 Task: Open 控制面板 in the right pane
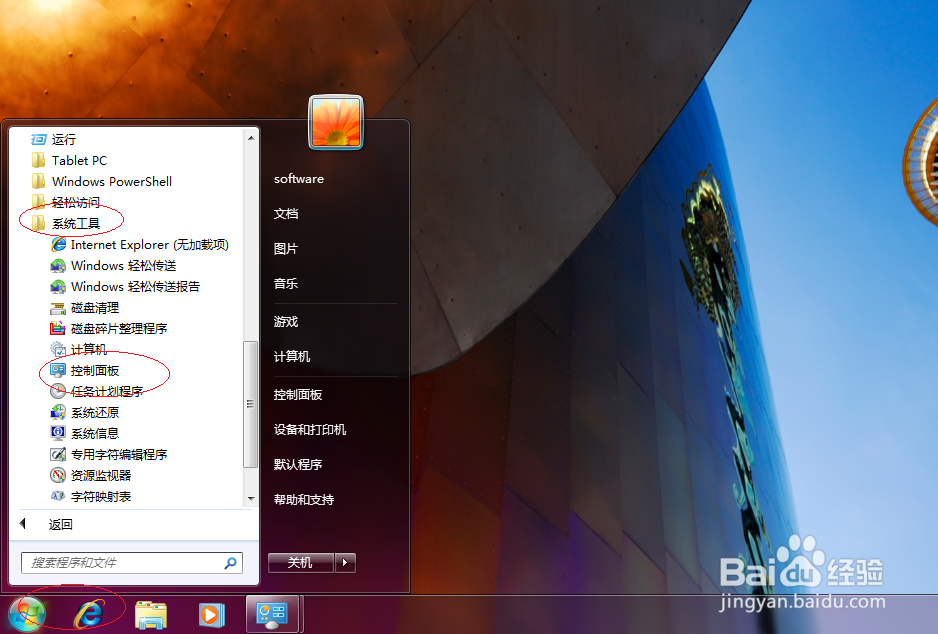click(x=298, y=395)
